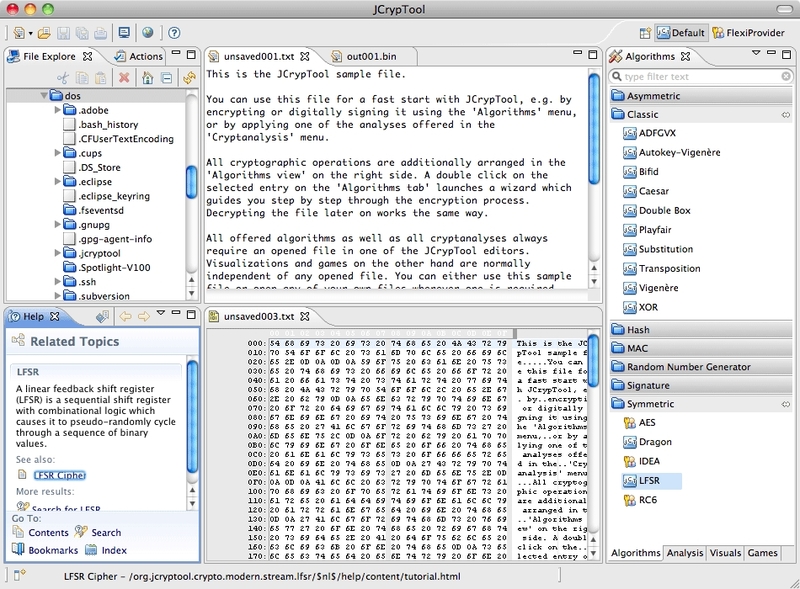Click the text editor vertical scrollbar thumb

pos(594,129)
